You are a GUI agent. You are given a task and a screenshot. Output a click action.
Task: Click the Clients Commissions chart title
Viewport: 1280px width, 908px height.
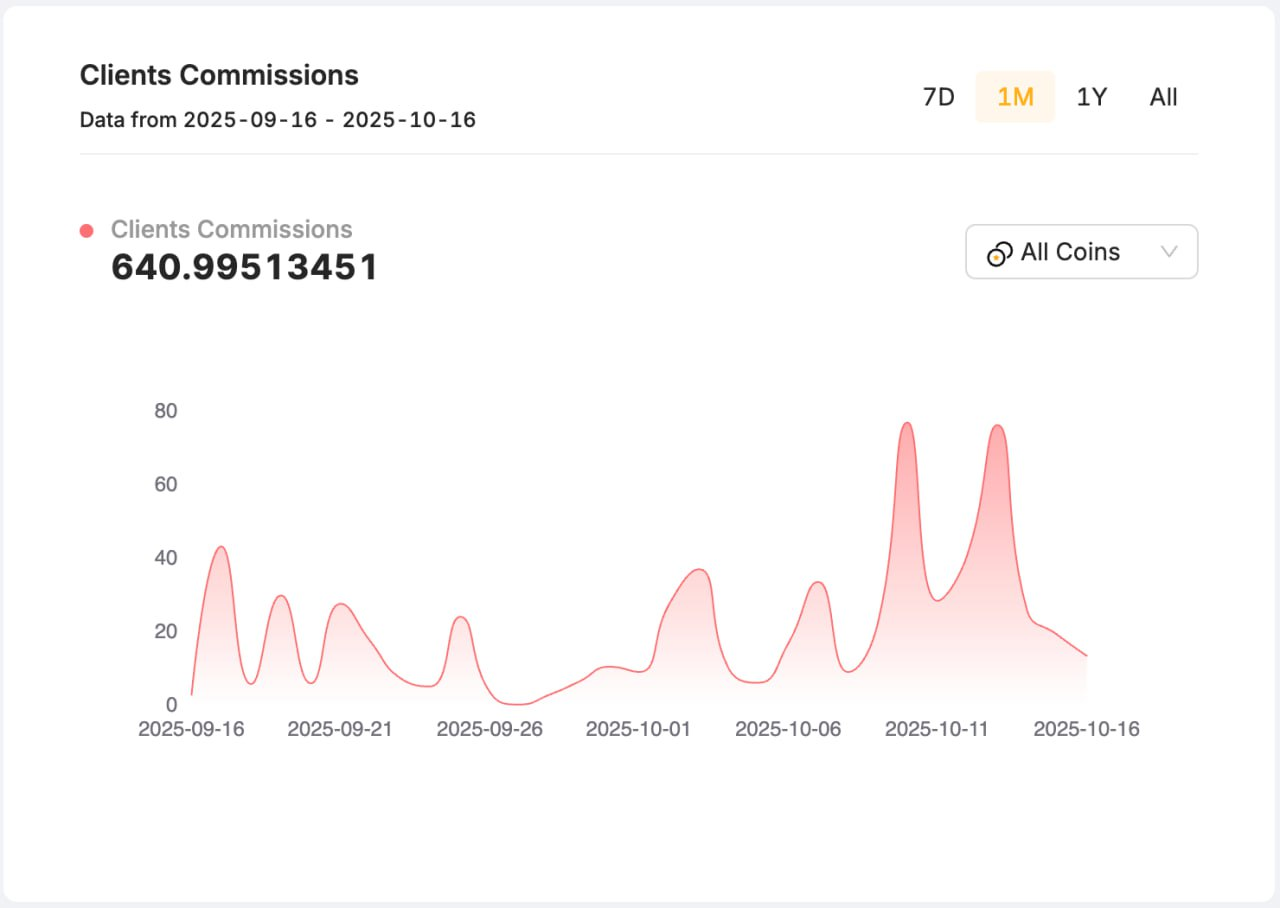[x=218, y=75]
